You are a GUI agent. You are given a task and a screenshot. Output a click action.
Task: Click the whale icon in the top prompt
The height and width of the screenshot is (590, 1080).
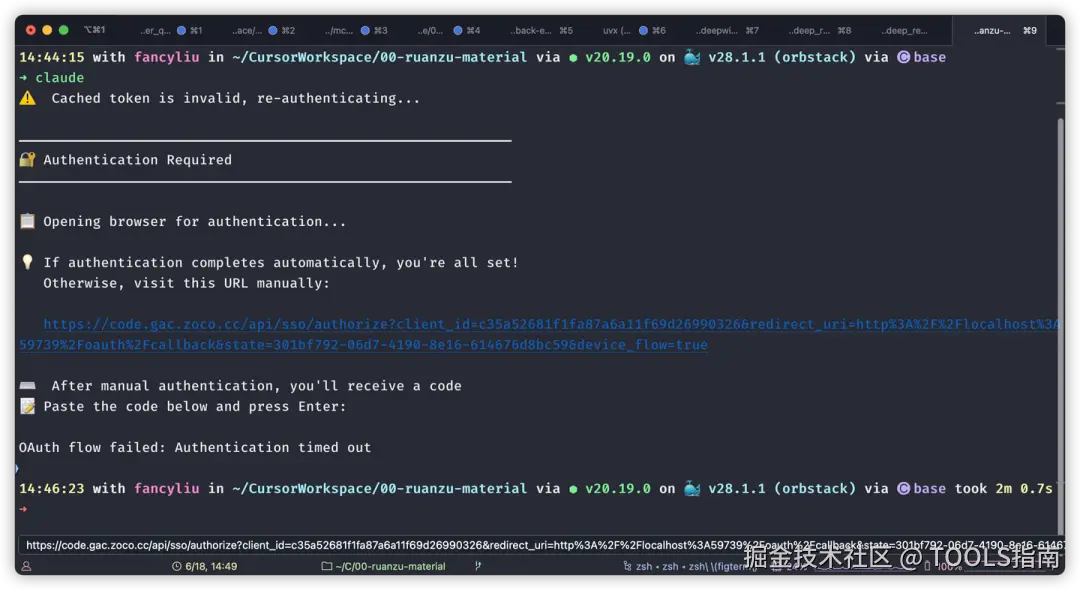pos(692,57)
